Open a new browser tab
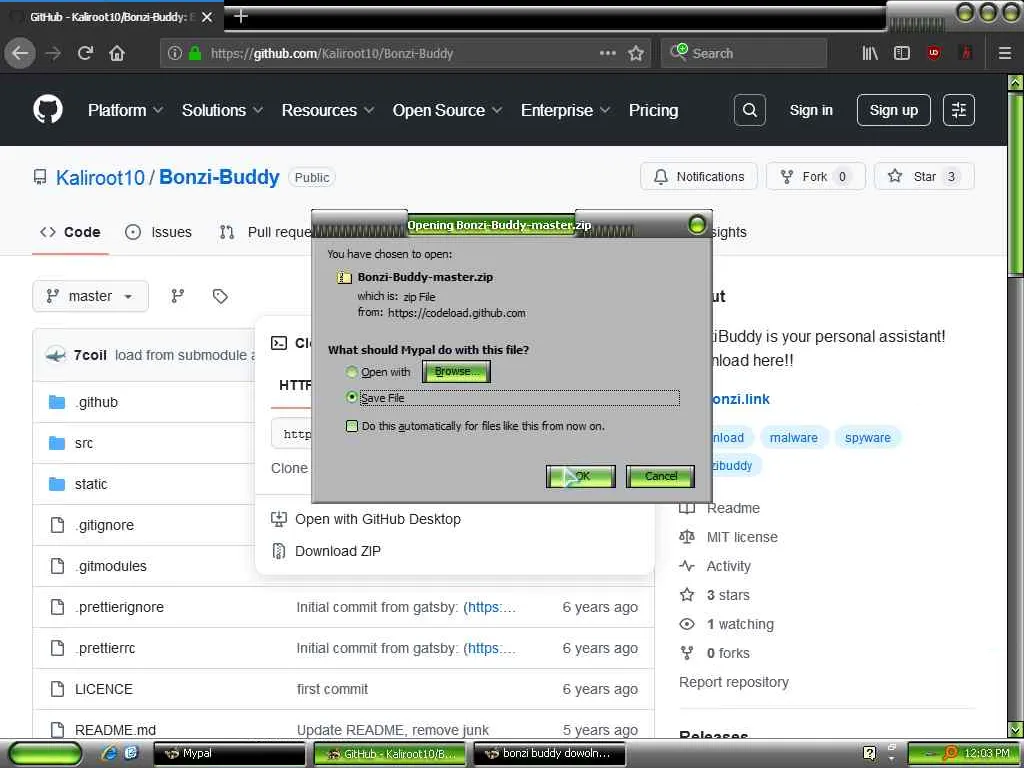Viewport: 1024px width, 768px height. coord(240,16)
